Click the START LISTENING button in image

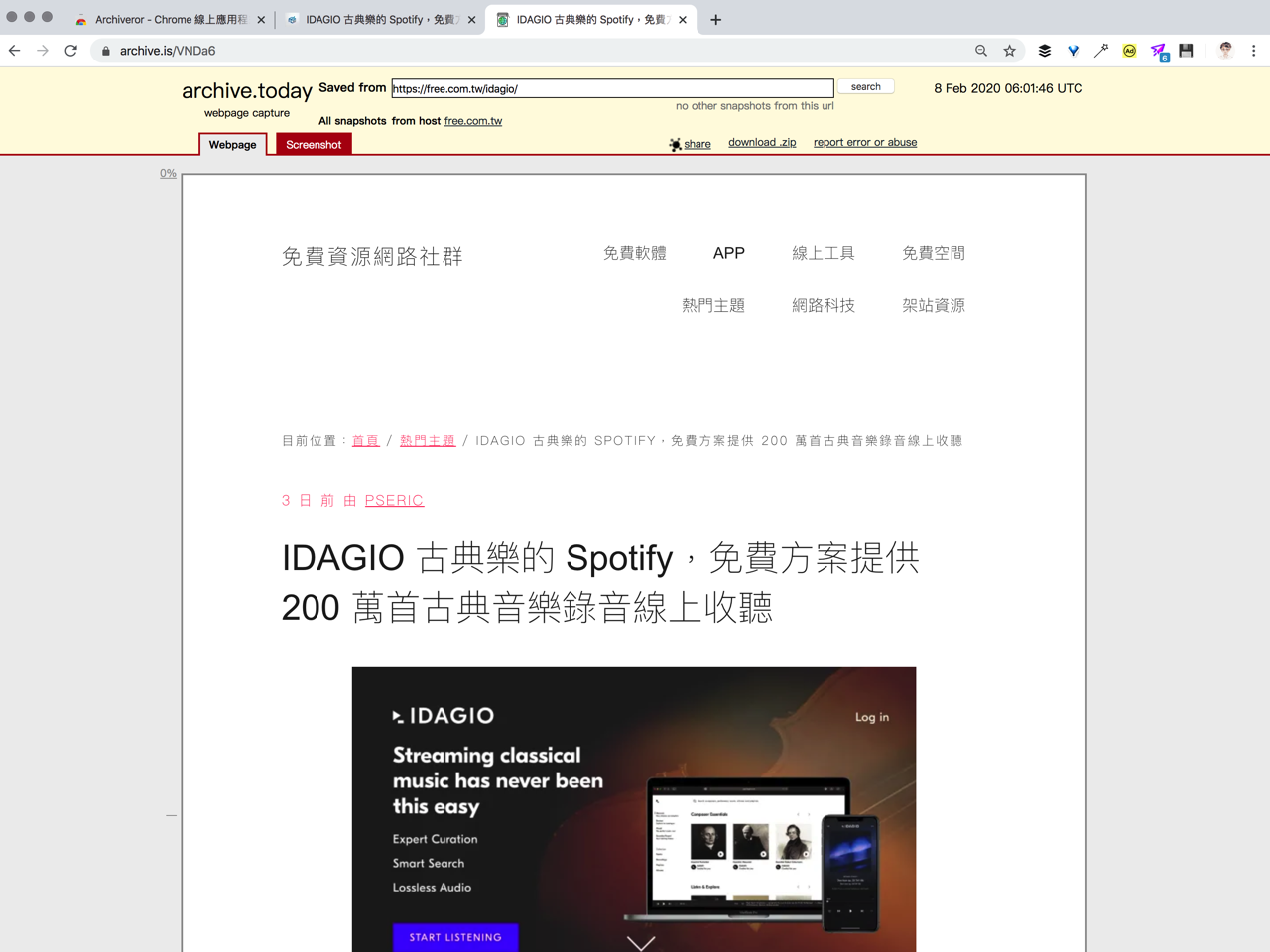455,937
